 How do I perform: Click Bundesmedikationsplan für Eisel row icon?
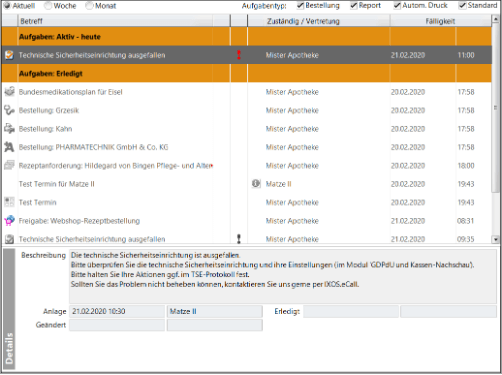pos(9,92)
